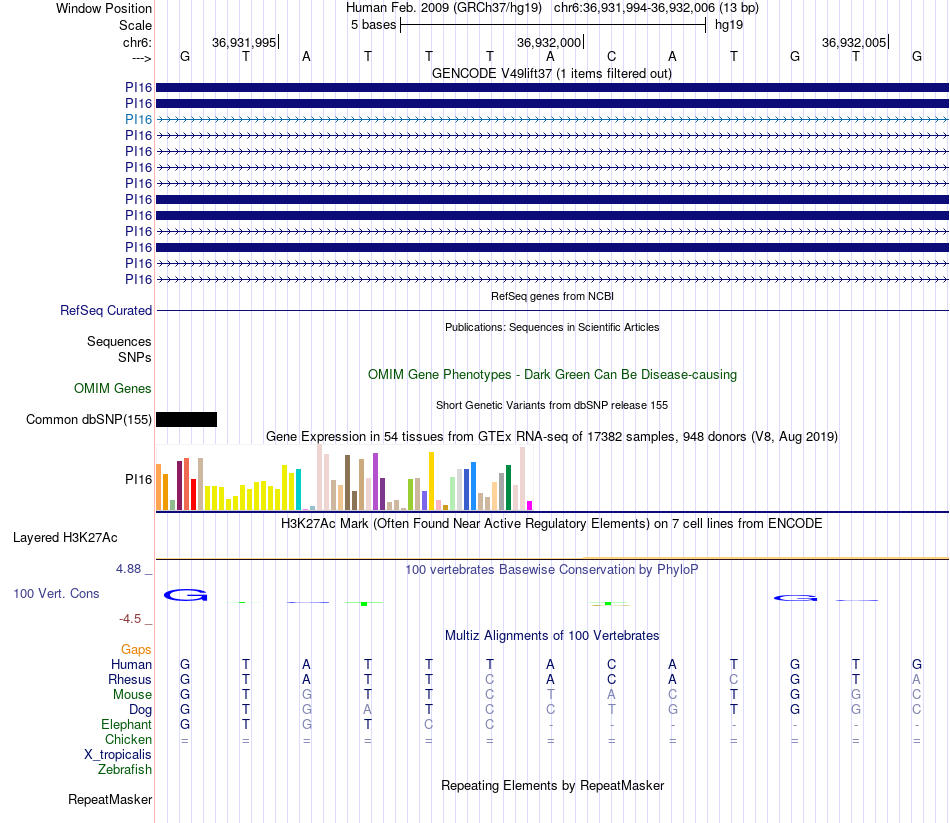Open the RepeatMasker track label
This screenshot has width=950, height=823.
(110, 800)
